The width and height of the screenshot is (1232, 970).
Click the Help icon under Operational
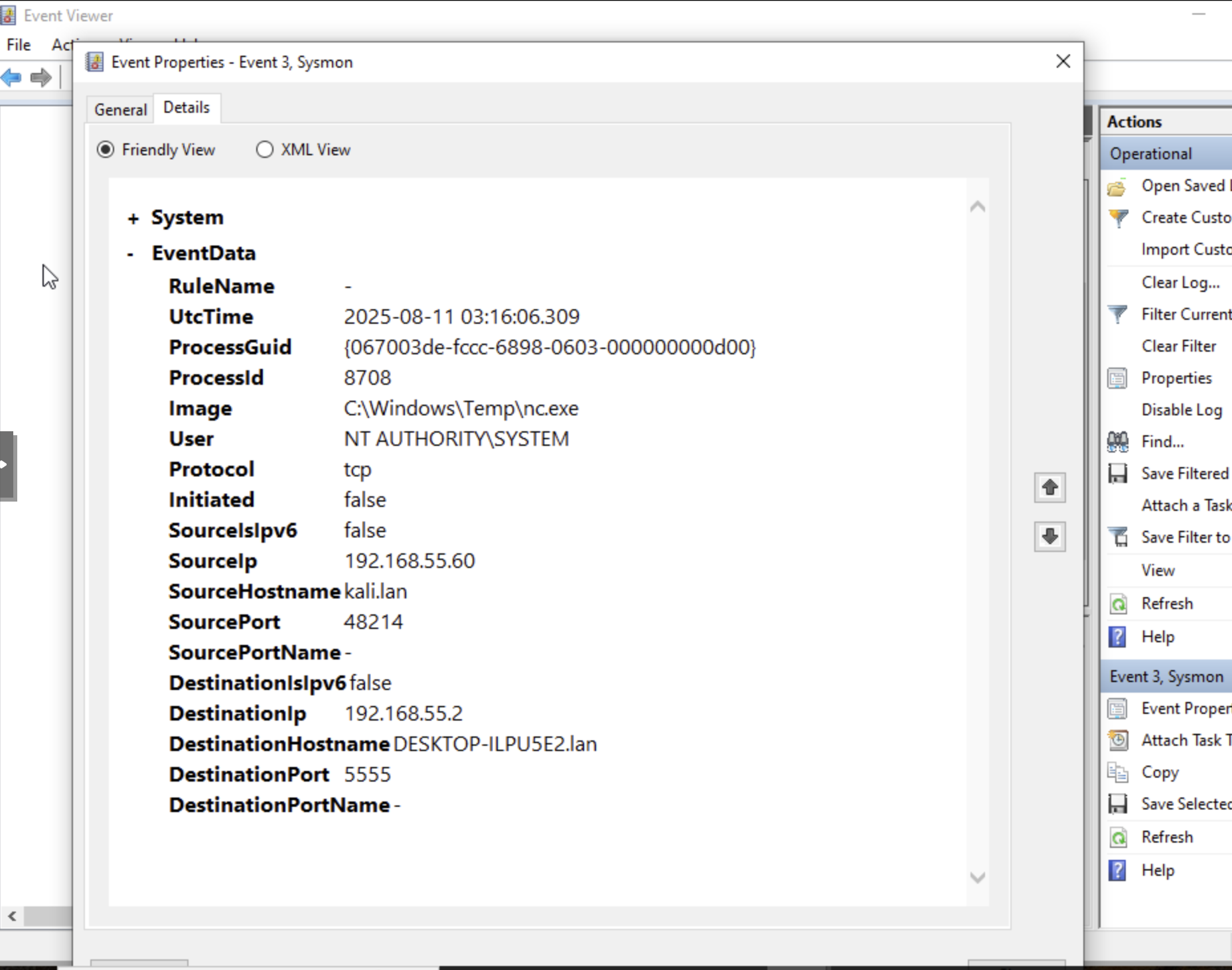click(x=1118, y=637)
